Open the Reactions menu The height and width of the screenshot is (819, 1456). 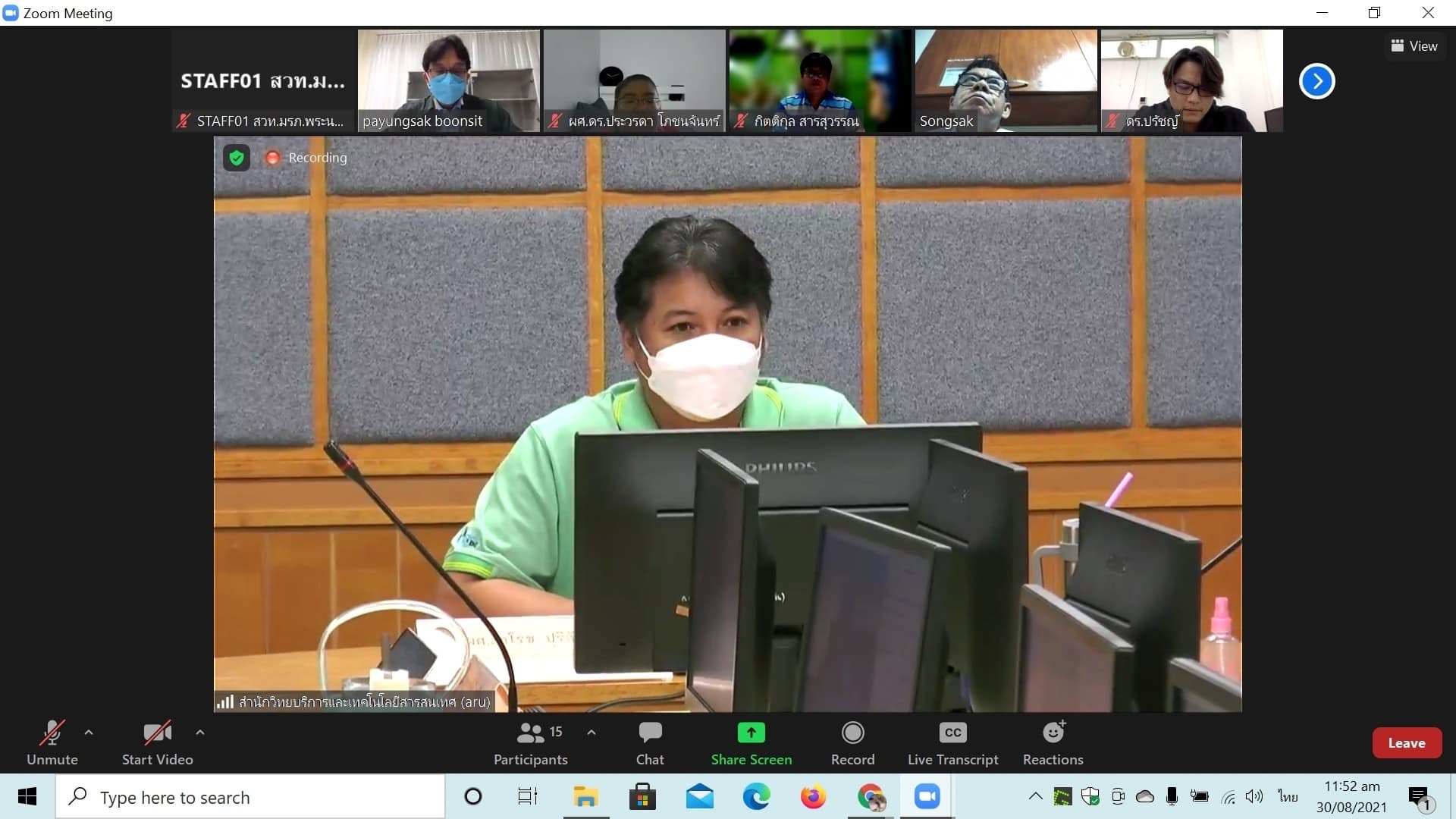pyautogui.click(x=1053, y=742)
